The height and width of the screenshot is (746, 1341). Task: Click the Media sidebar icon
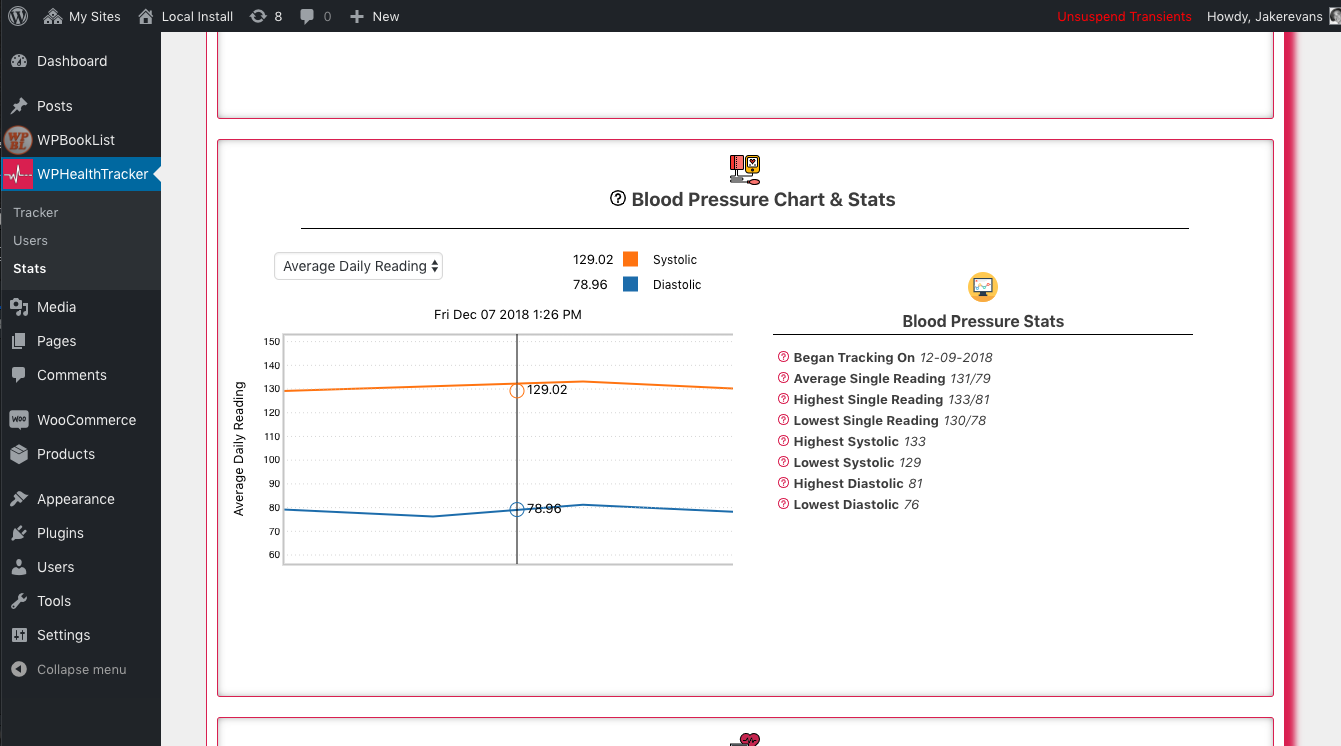pos(19,307)
